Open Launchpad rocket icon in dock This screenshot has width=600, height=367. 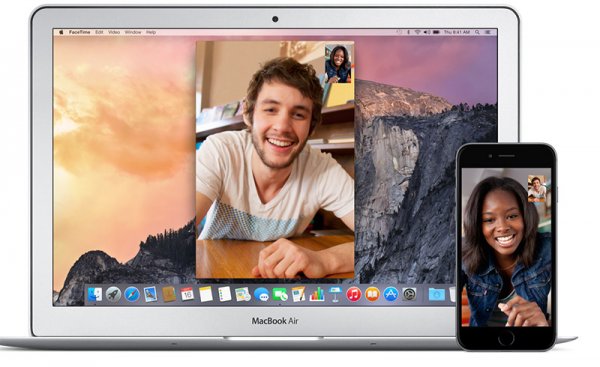click(x=113, y=295)
